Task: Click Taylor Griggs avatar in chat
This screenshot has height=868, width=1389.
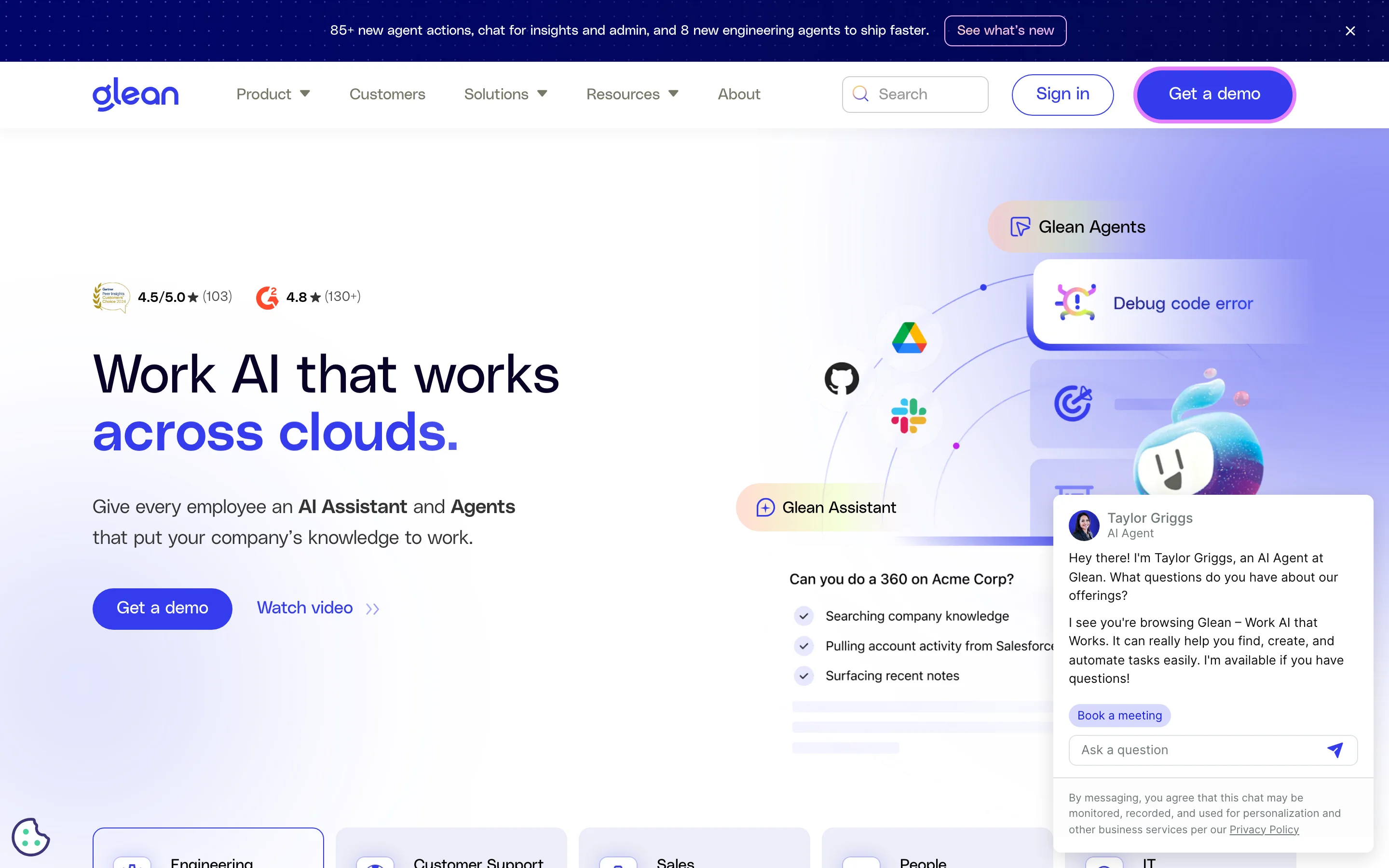Action: (x=1084, y=525)
